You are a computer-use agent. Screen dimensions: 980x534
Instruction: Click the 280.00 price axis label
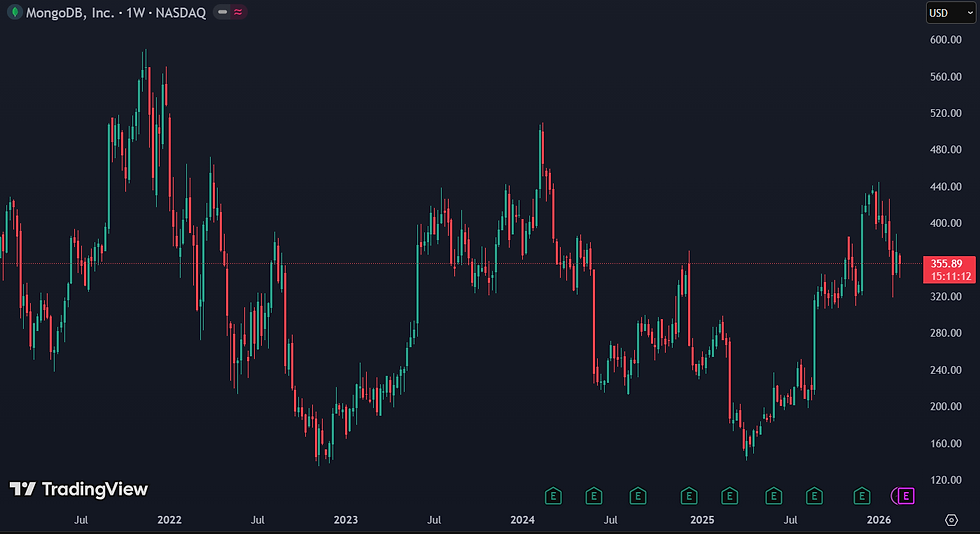point(946,333)
